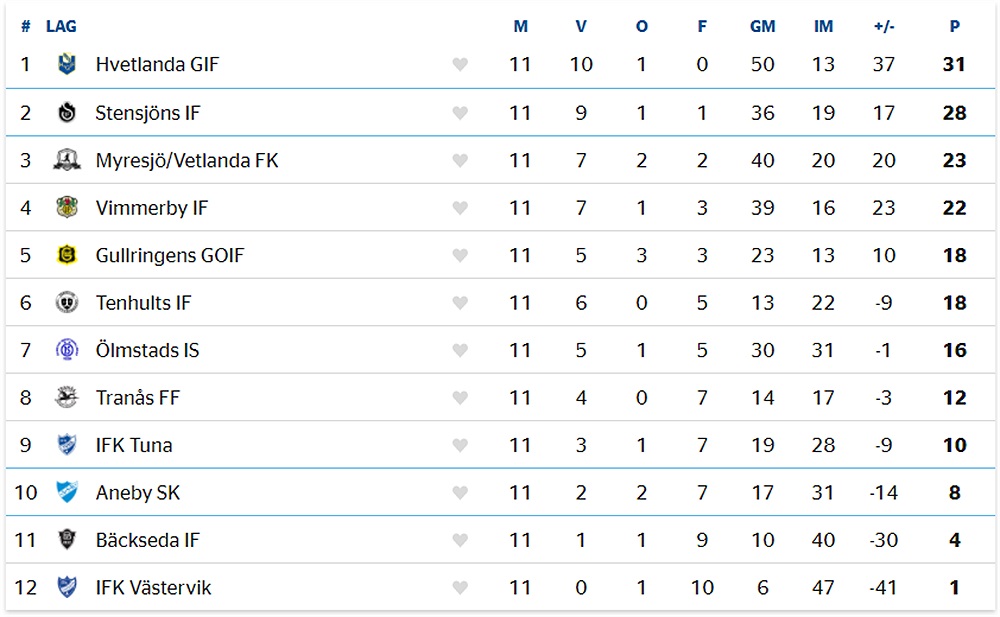Click the Stensjöns IF team logo
Image resolution: width=1000 pixels, height=617 pixels.
point(67,112)
